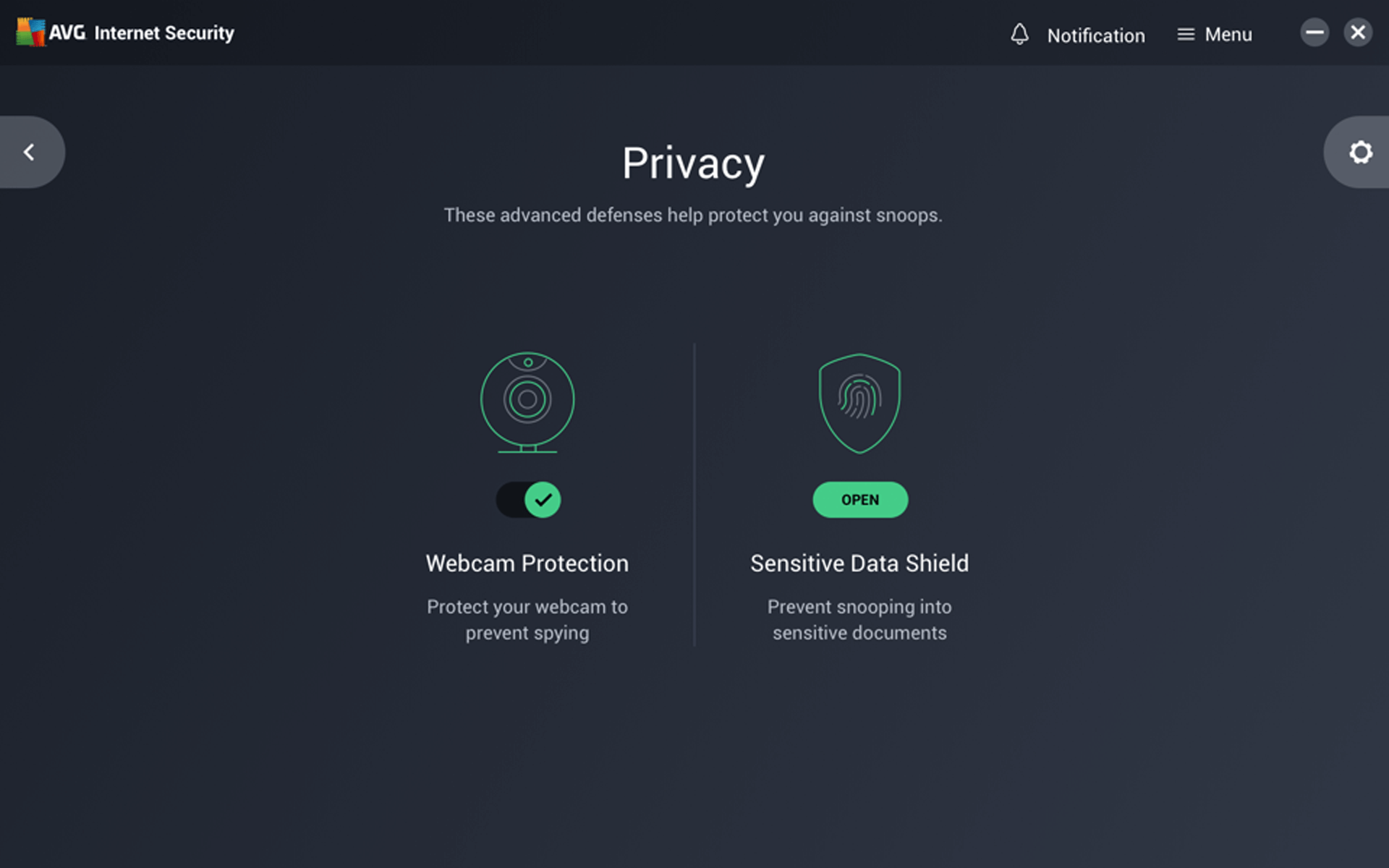This screenshot has width=1389, height=868.
Task: Click the fingerprint shield icon
Action: (859, 403)
